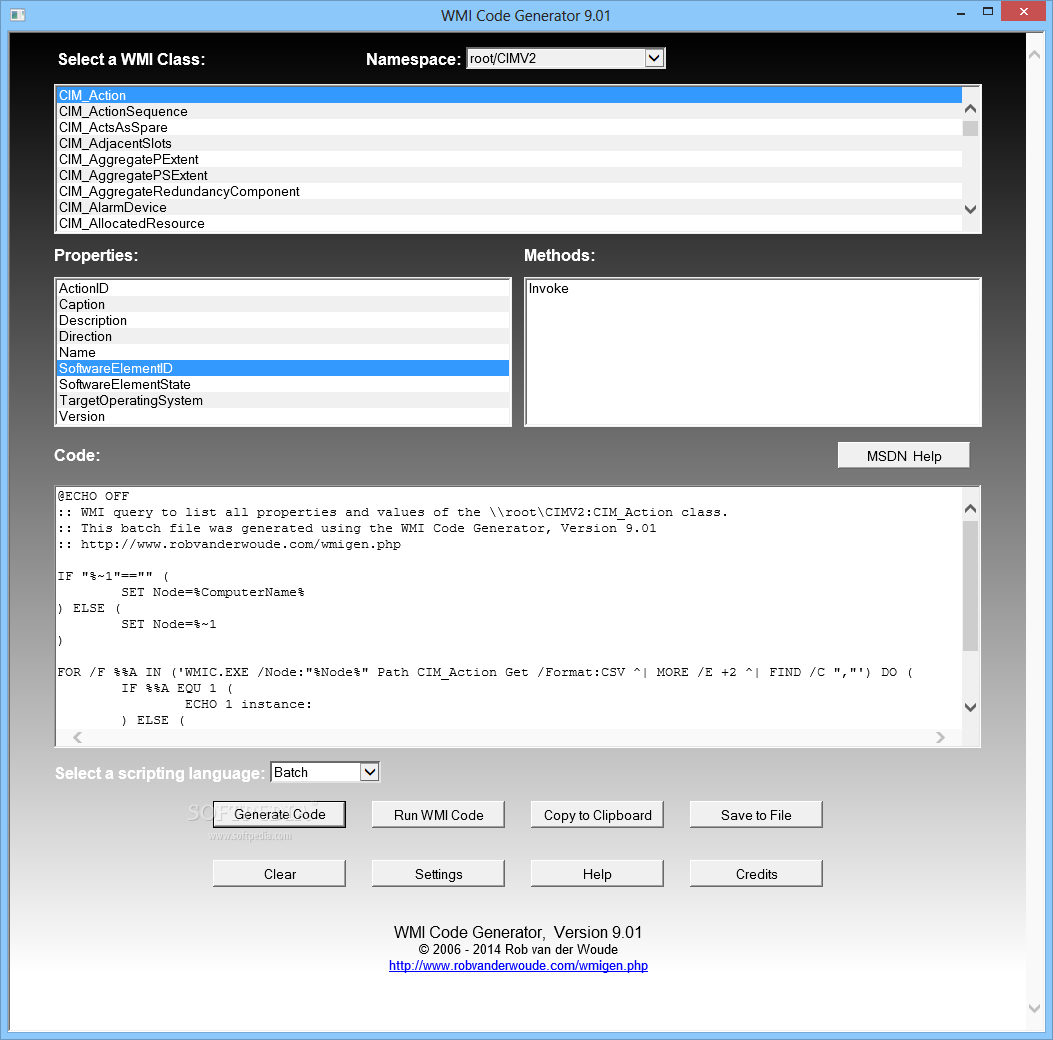Click class list scroll up arrow

(970, 109)
